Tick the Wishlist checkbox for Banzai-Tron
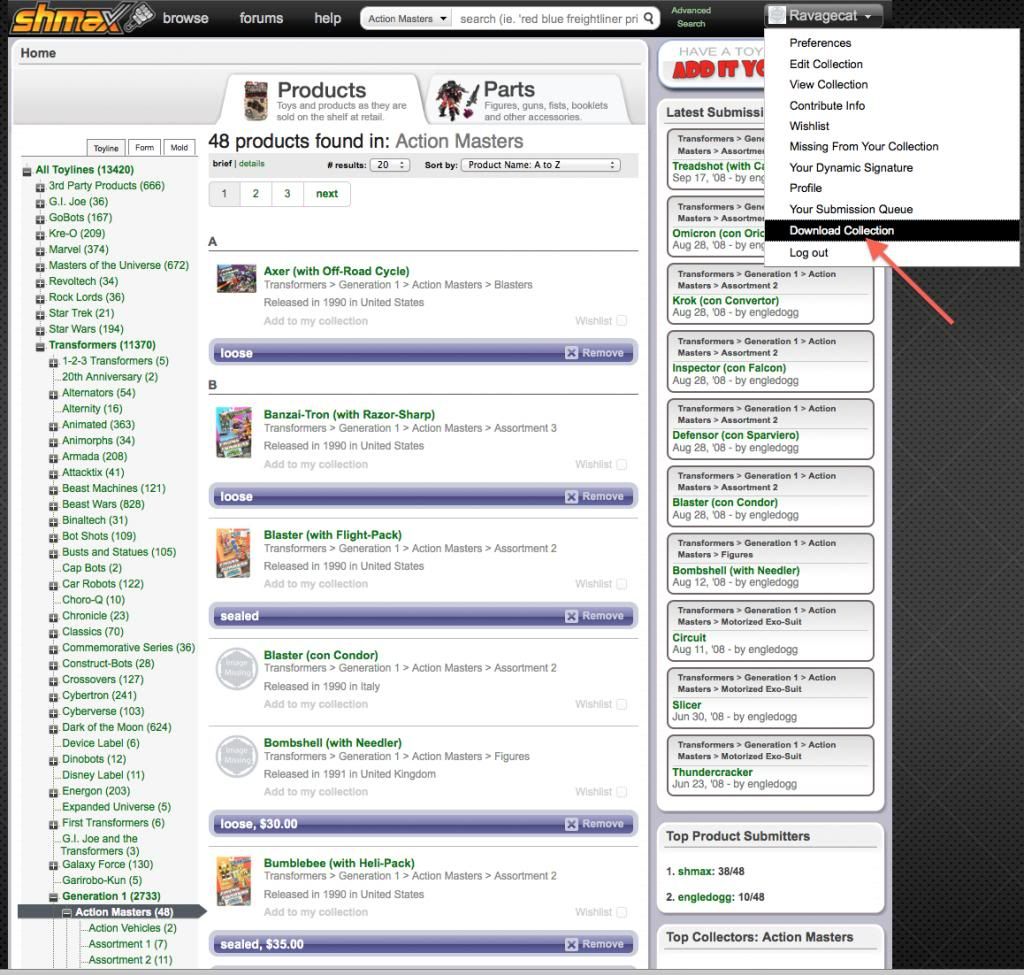This screenshot has width=1024, height=975. 622,464
